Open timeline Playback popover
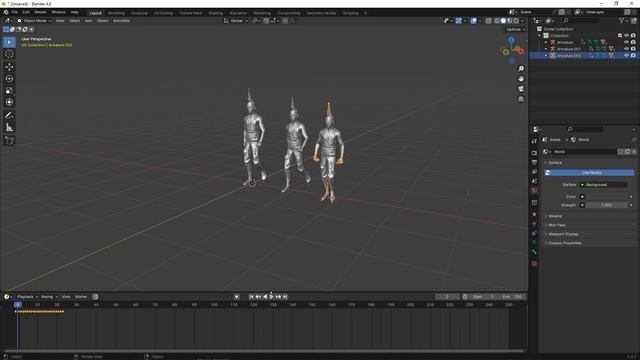The width and height of the screenshot is (640, 360). point(27,297)
